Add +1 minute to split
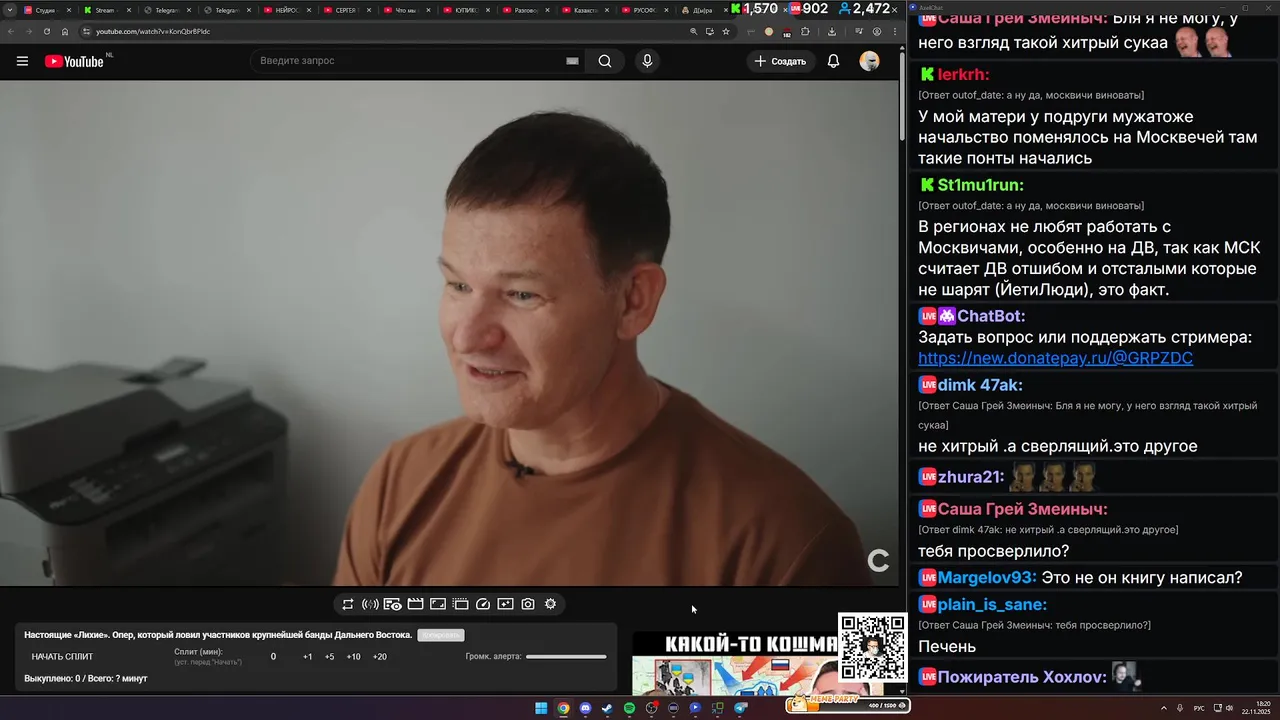Screen dimensions: 1280x720 pyautogui.click(x=307, y=657)
